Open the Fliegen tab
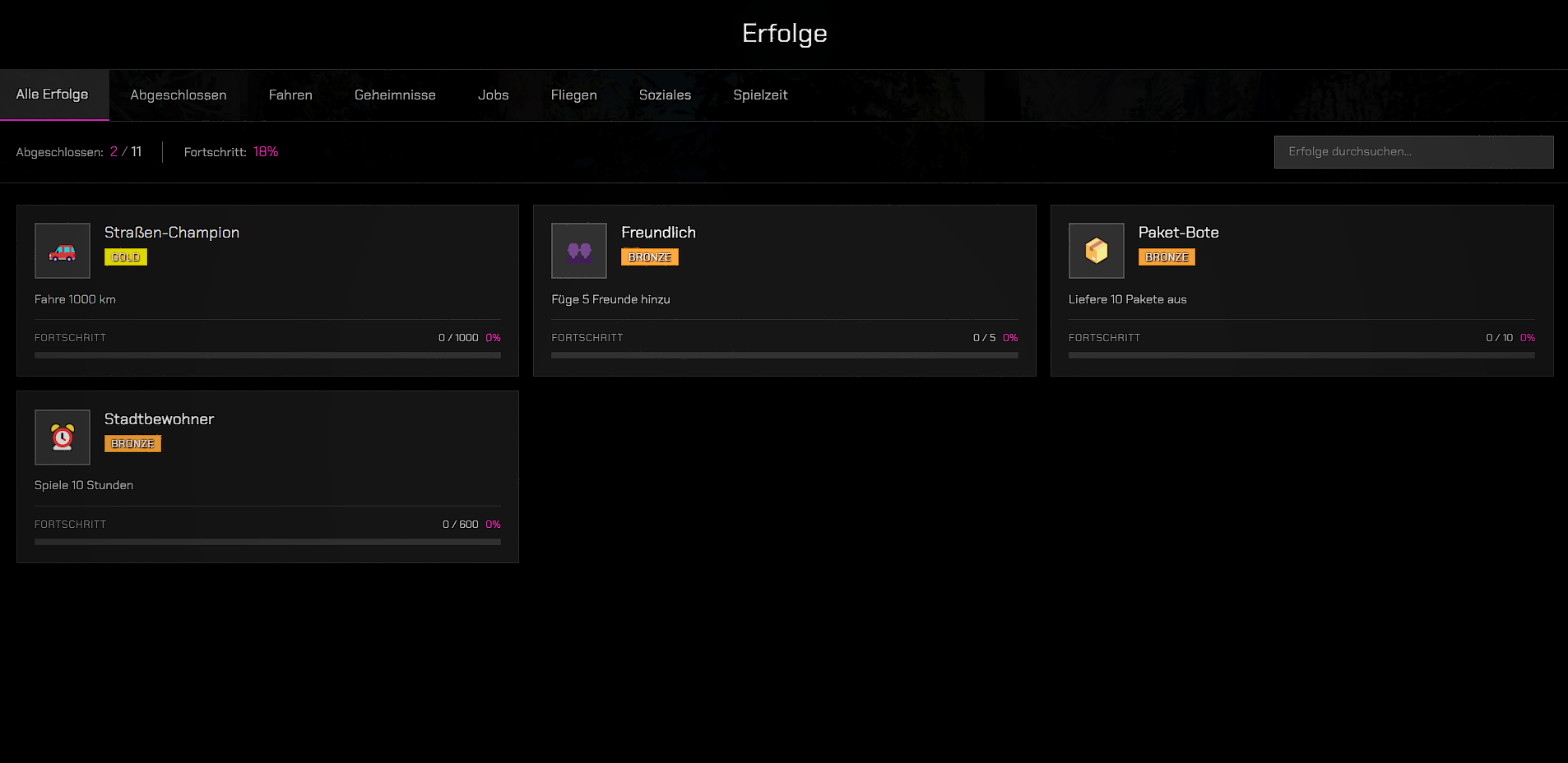Viewport: 1568px width, 763px height. [x=573, y=95]
